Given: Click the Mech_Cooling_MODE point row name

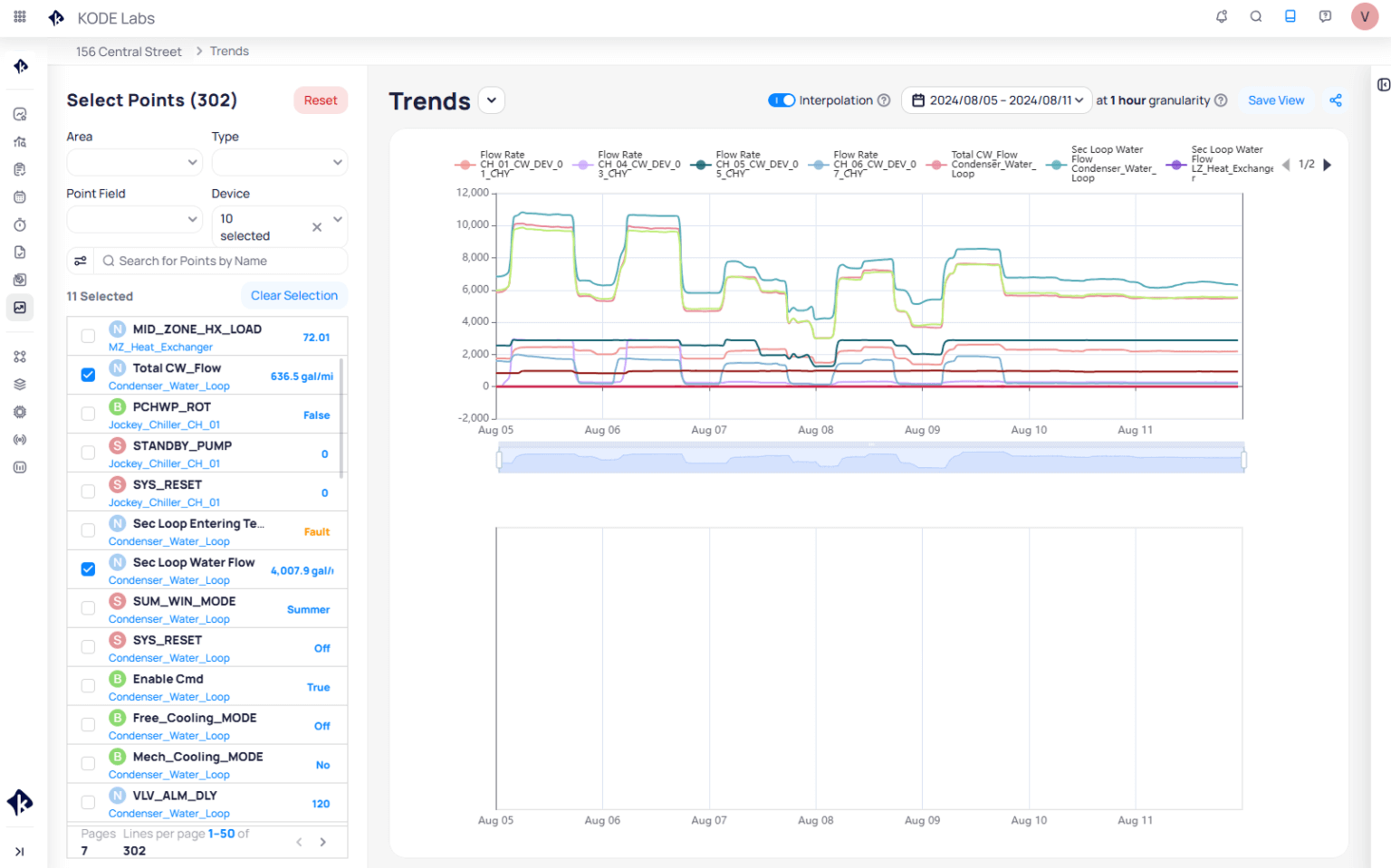Looking at the screenshot, I should point(198,757).
